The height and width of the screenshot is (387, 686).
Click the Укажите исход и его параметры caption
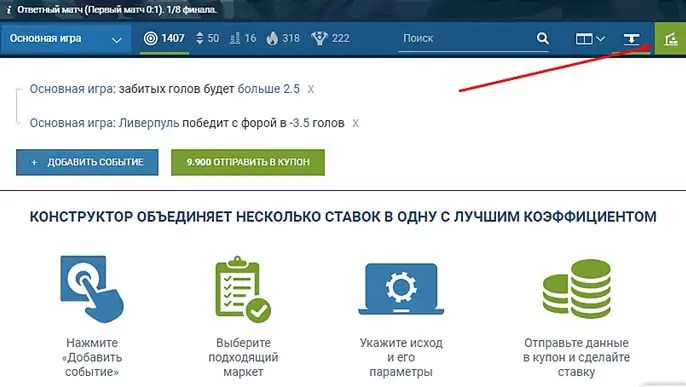[401, 357]
